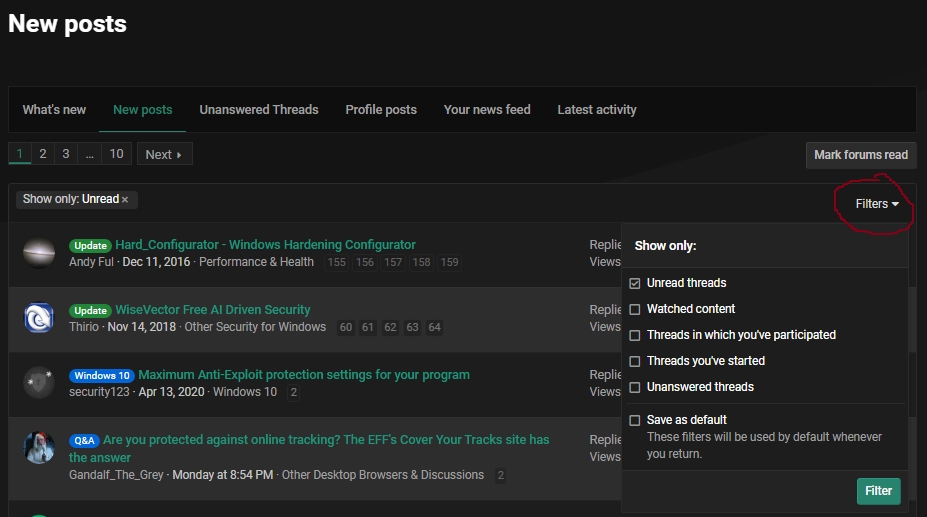Open security123's avatar
Image resolution: width=927 pixels, height=517 pixels.
[x=39, y=383]
